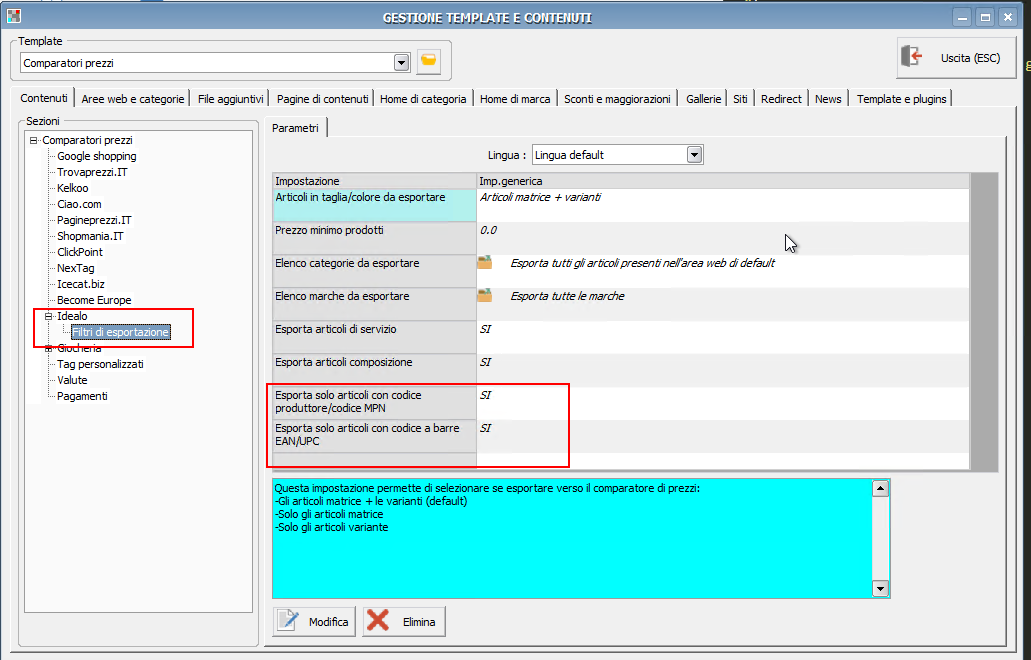1031x660 pixels.
Task: Open the Home di marca tab
Action: point(515,99)
